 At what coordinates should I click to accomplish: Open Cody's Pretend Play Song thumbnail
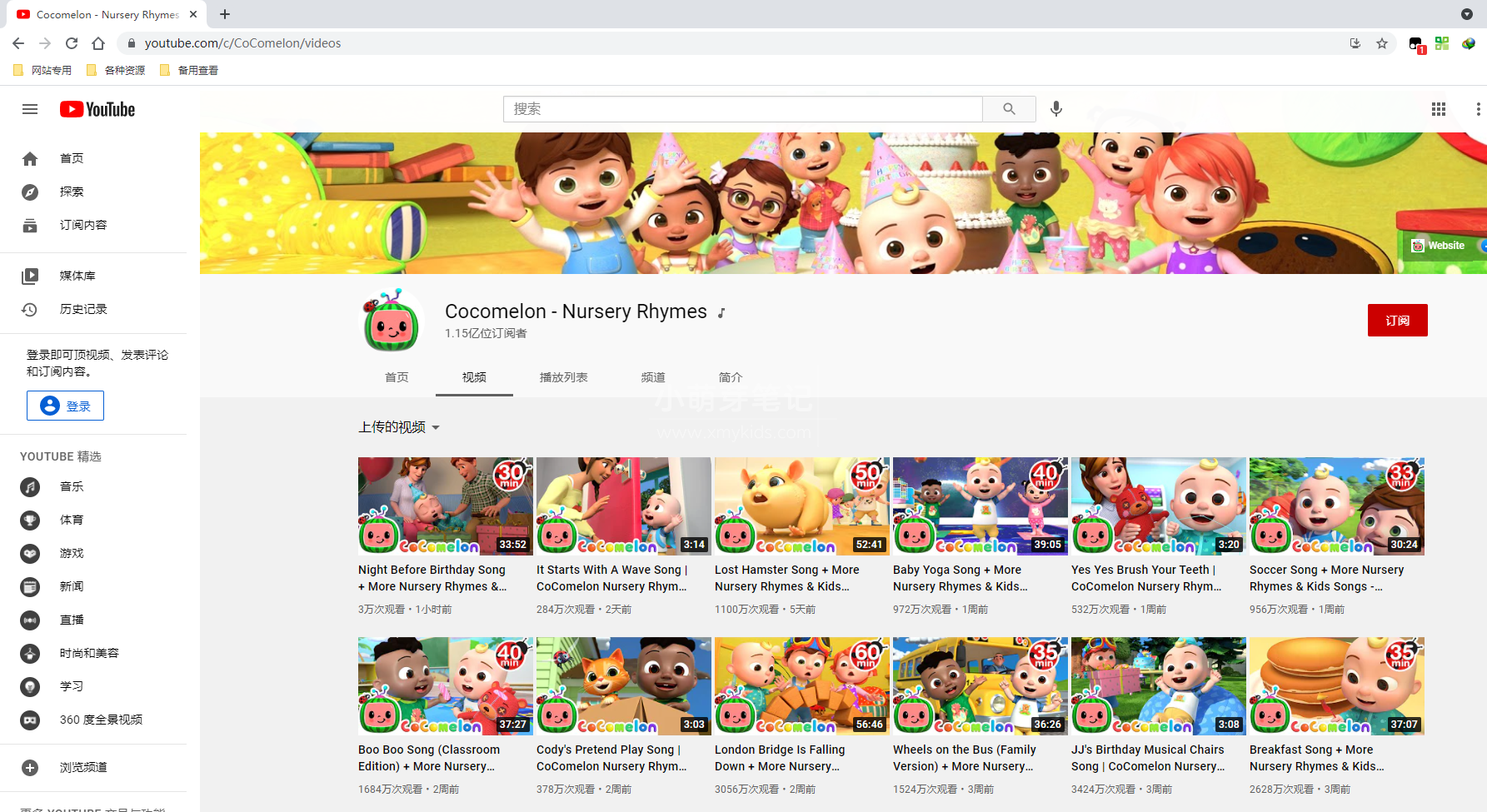[x=624, y=686]
